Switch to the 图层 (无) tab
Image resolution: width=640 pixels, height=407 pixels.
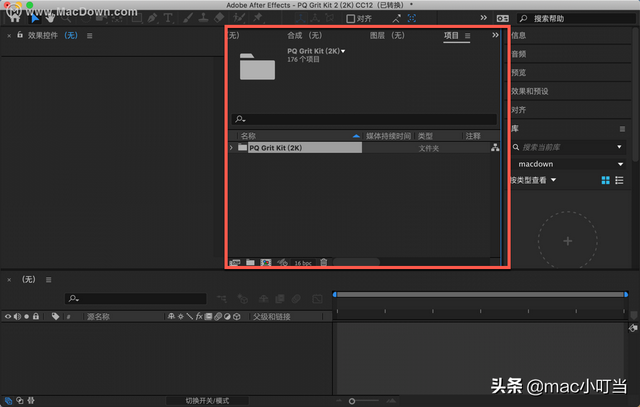click(387, 36)
